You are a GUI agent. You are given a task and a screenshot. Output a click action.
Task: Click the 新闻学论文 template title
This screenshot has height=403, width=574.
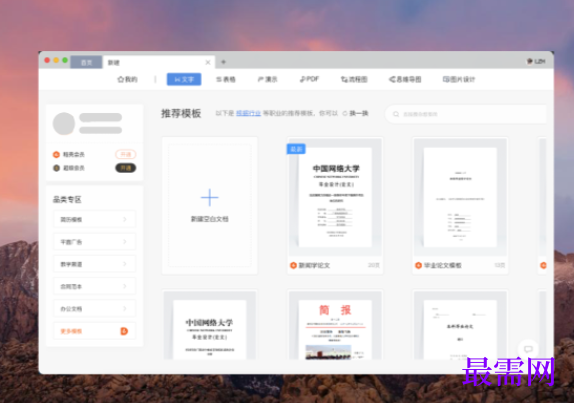[314, 265]
